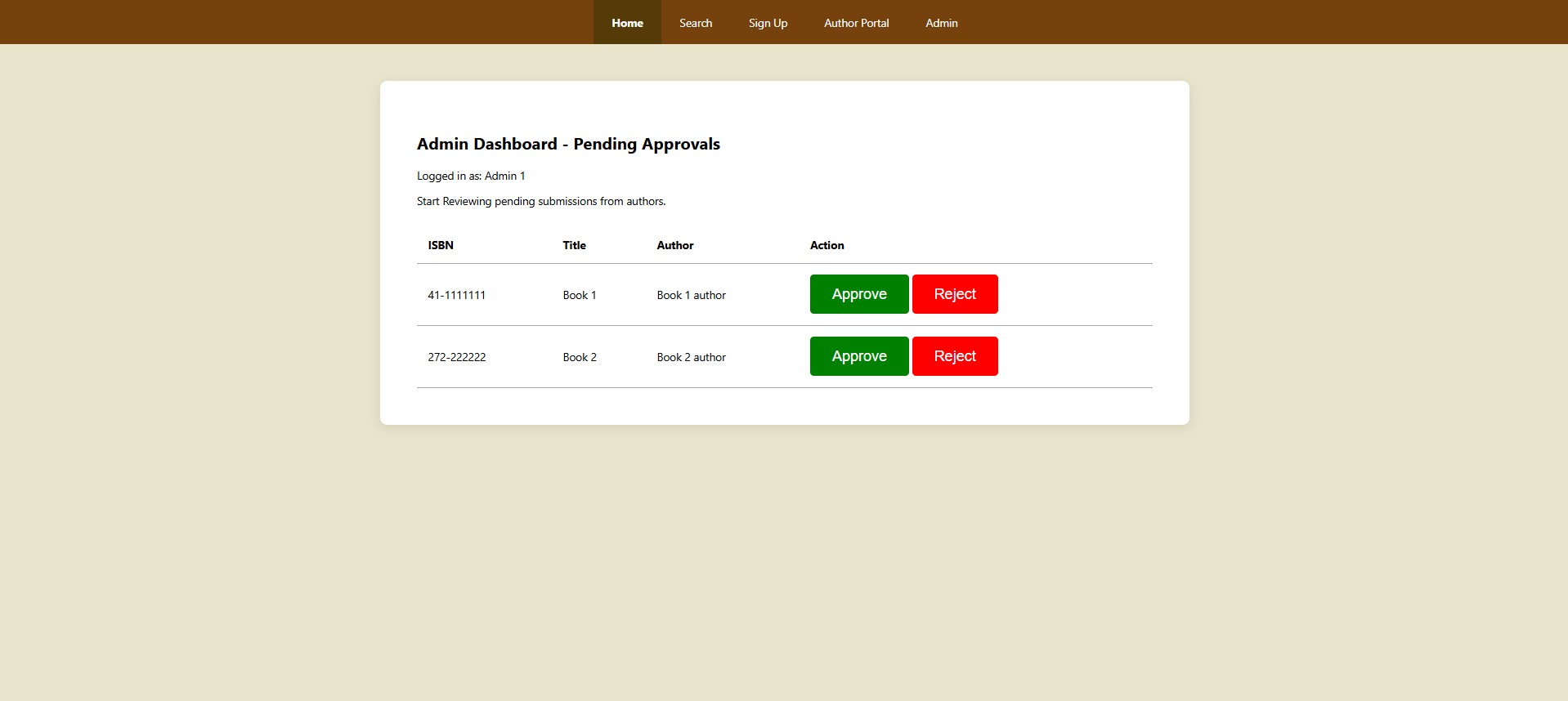The height and width of the screenshot is (701, 1568).
Task: Click the 'Book 1 author' cell
Action: coord(691,295)
